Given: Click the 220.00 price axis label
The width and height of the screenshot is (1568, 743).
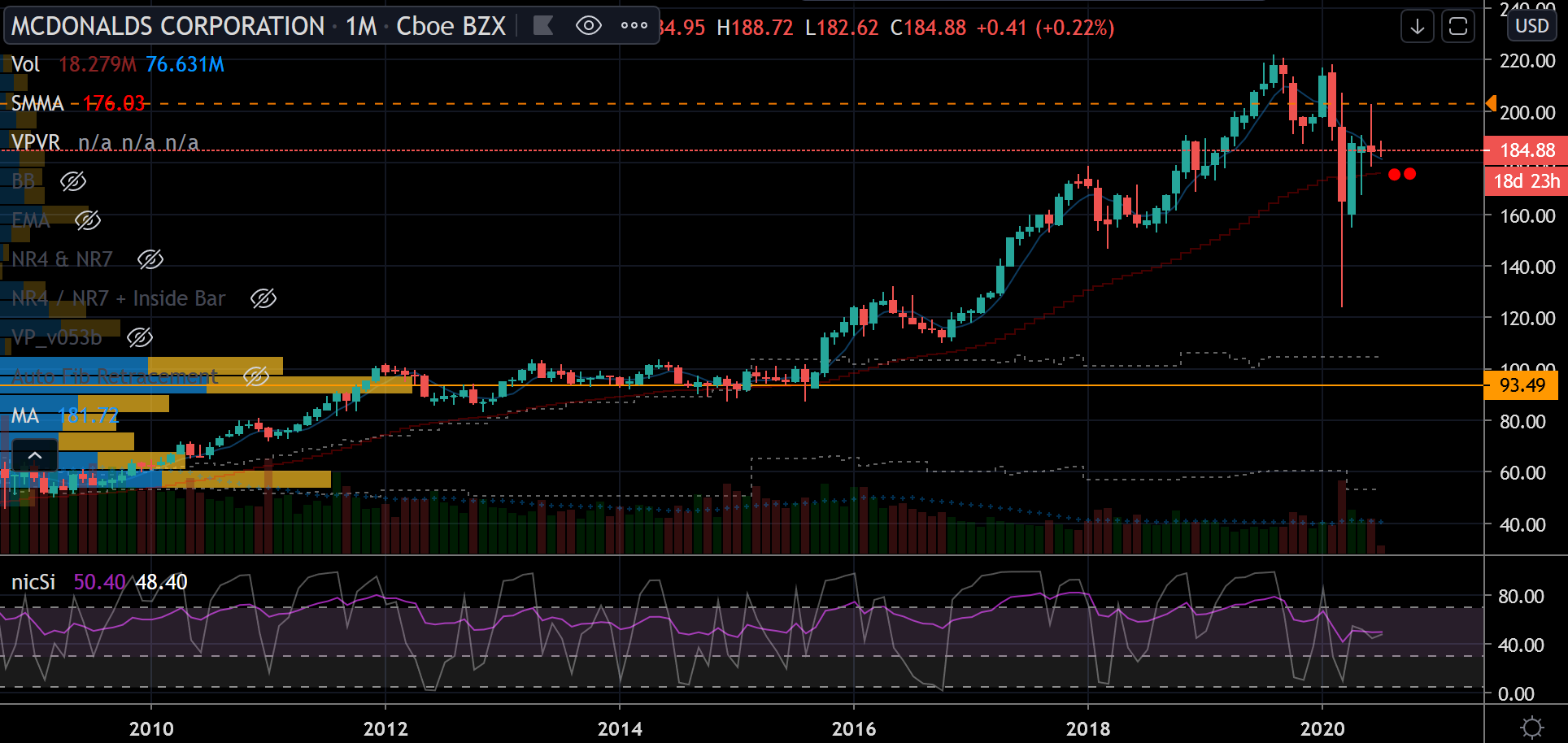Looking at the screenshot, I should tap(1527, 61).
